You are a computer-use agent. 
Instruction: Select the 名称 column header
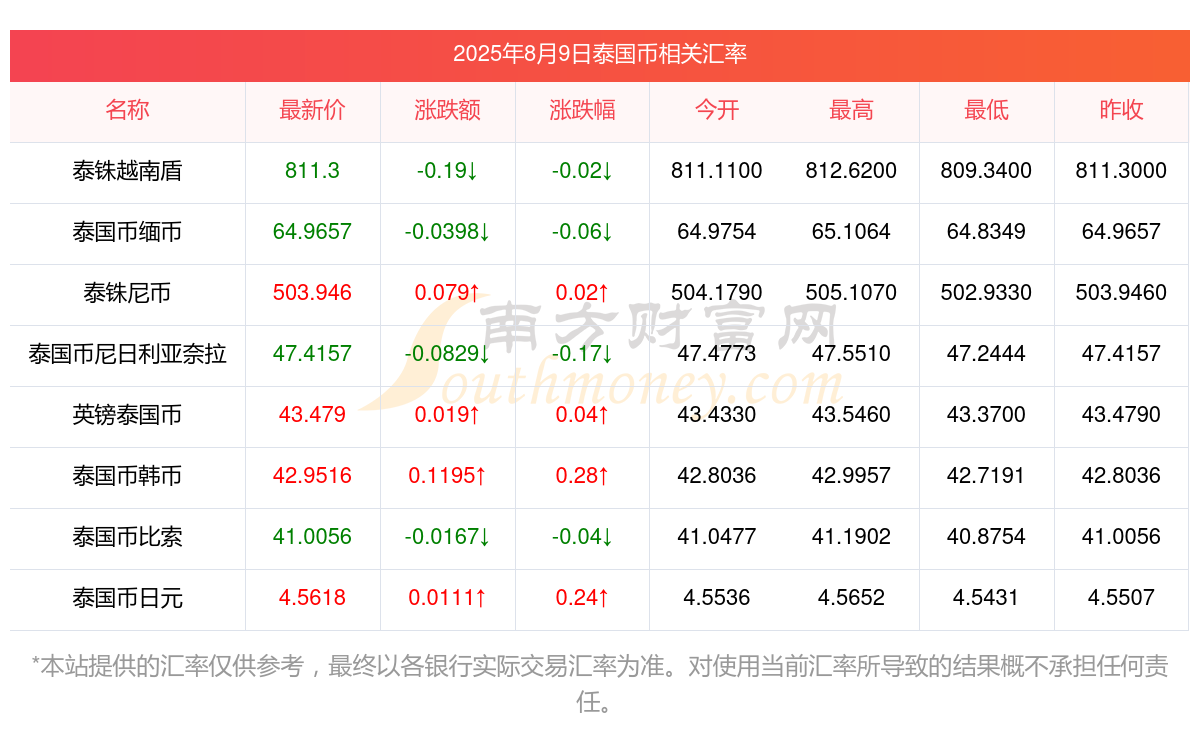point(127,110)
